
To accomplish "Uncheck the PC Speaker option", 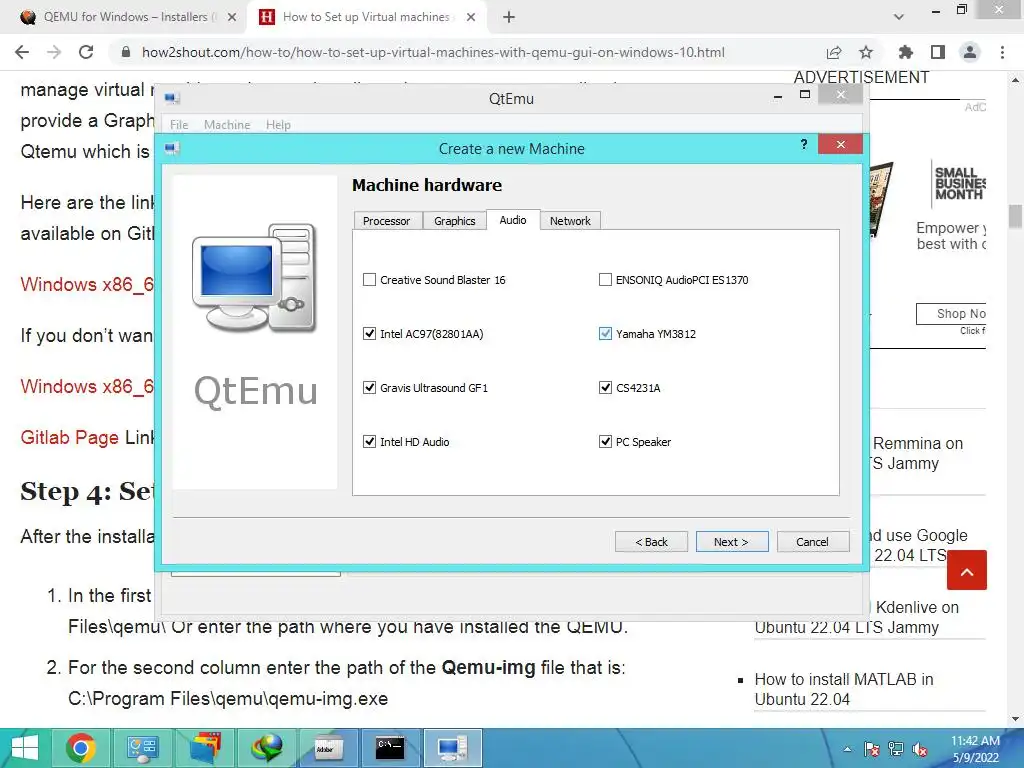I will tap(605, 442).
